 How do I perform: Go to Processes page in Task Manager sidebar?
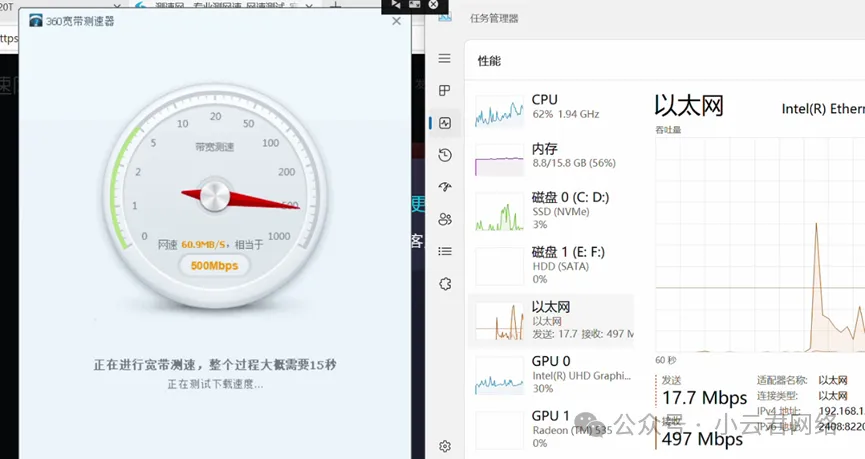[x=445, y=91]
